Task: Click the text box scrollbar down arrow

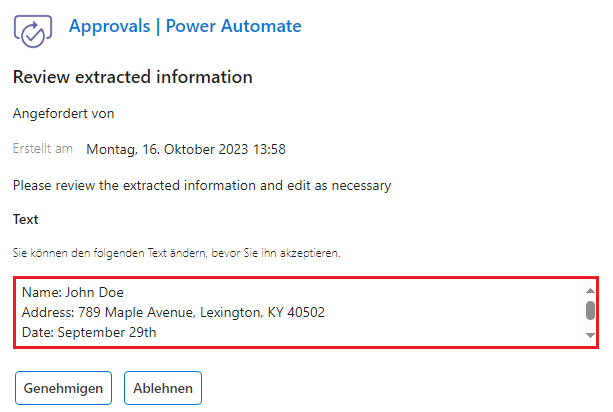Action: coord(590,335)
